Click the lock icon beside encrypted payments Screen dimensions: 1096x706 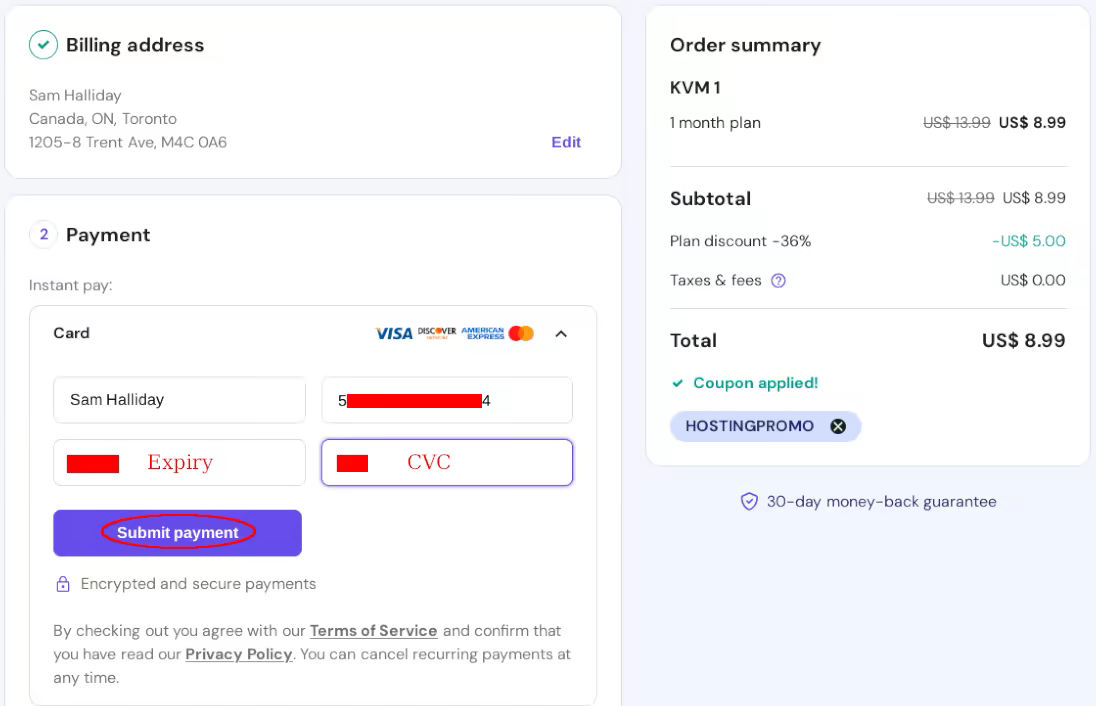[x=63, y=584]
